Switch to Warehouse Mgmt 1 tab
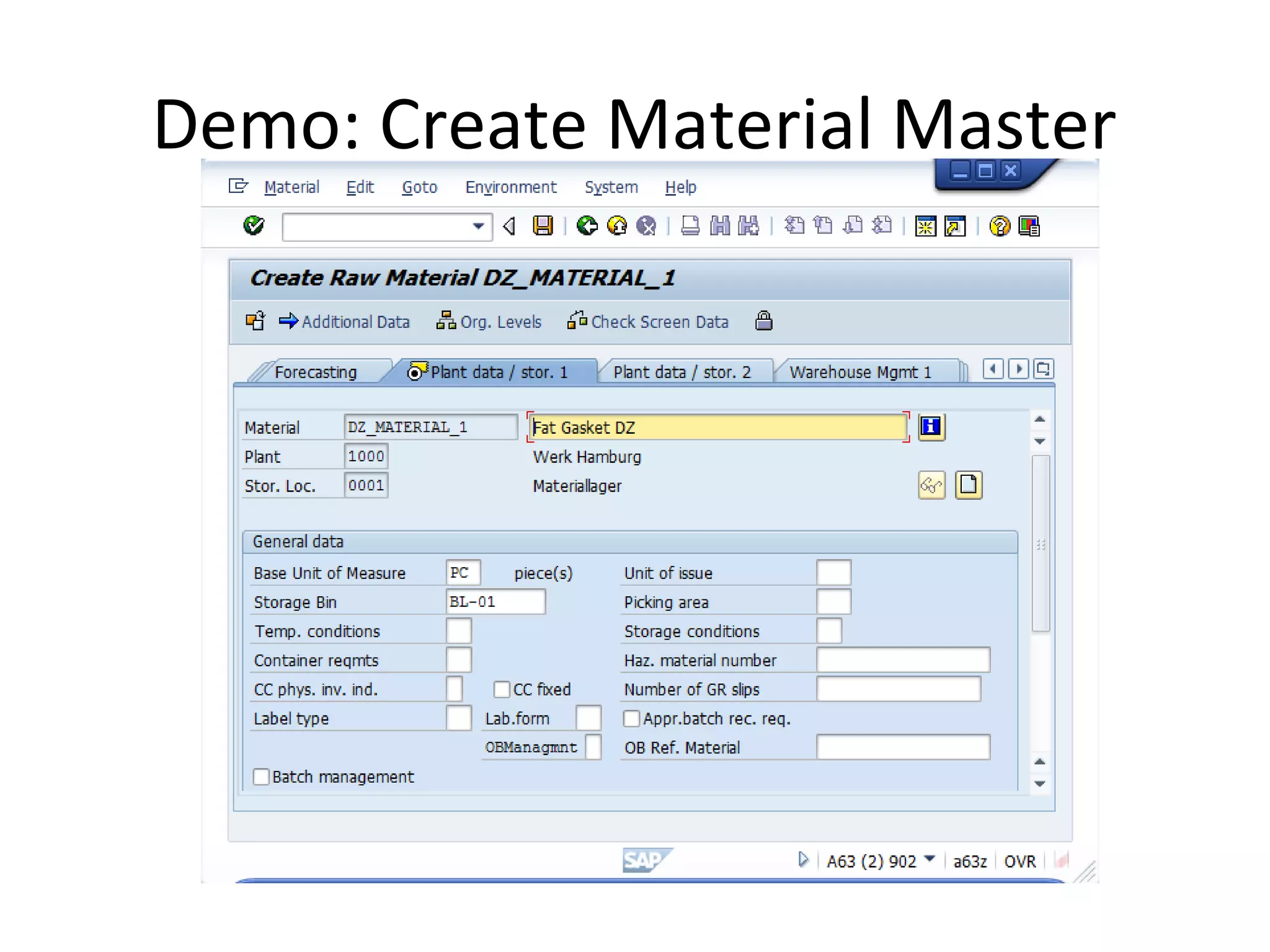Image resolution: width=1270 pixels, height=952 pixels. click(x=860, y=372)
